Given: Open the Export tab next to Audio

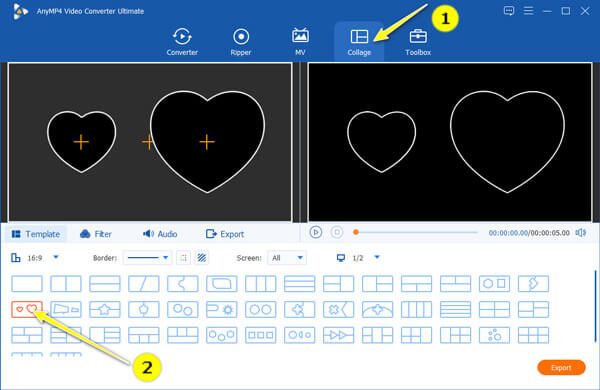Looking at the screenshot, I should click(x=225, y=234).
